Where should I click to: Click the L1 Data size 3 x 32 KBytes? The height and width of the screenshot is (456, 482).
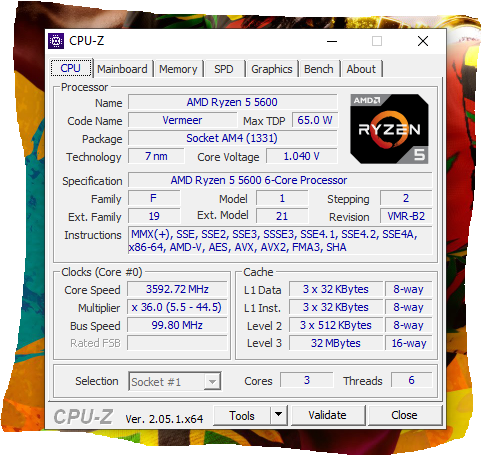coord(336,289)
